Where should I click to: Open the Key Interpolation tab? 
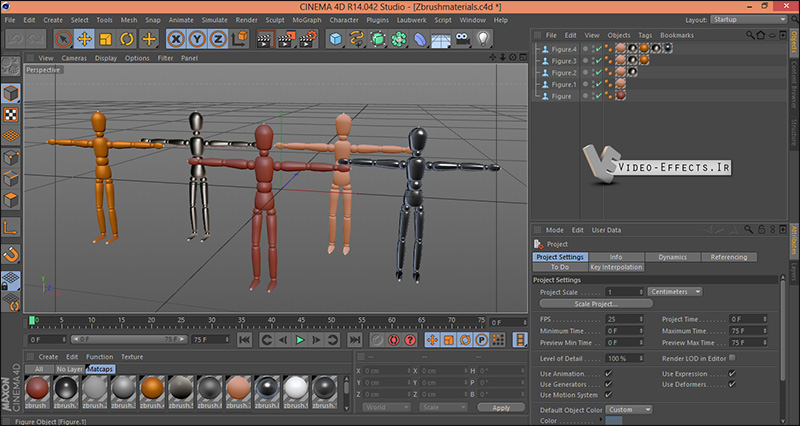coord(616,267)
